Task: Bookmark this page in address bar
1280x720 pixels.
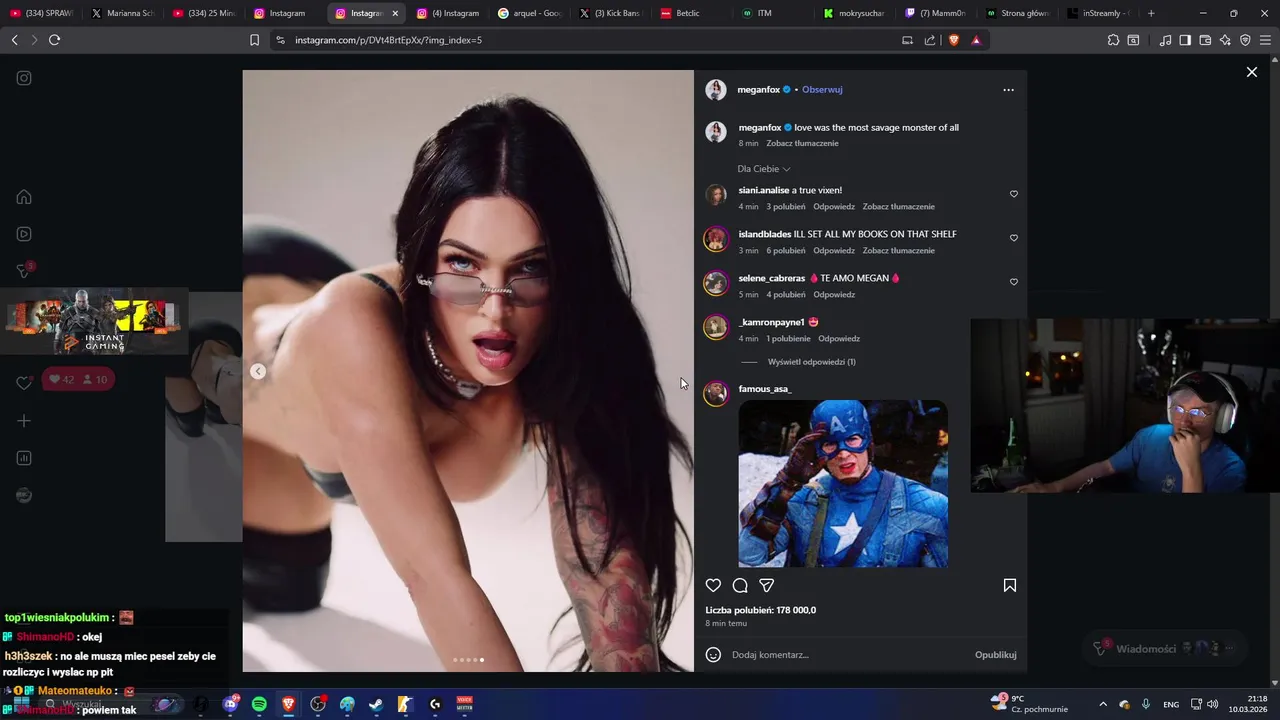Action: 254,40
